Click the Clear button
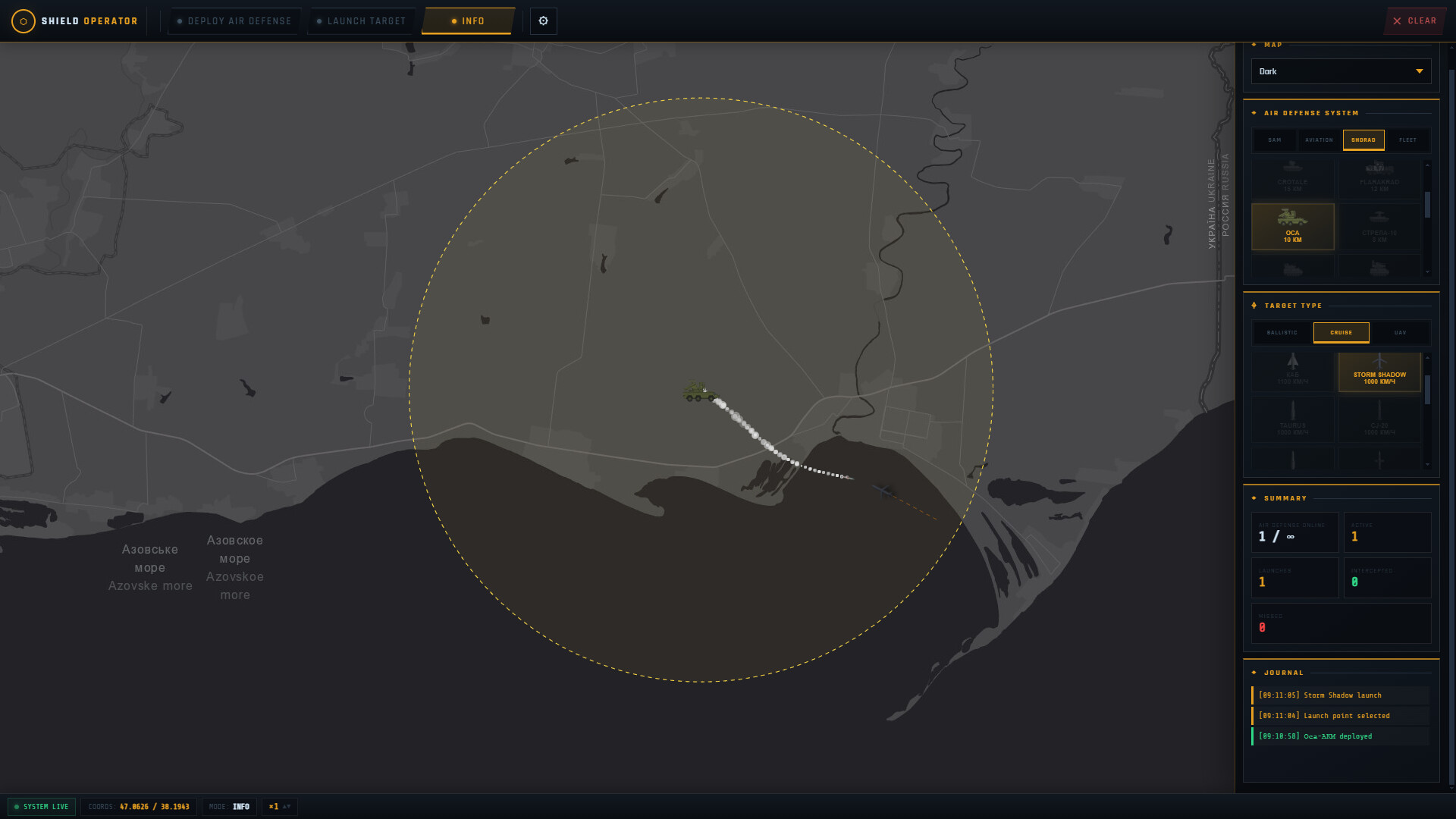 coord(1414,21)
